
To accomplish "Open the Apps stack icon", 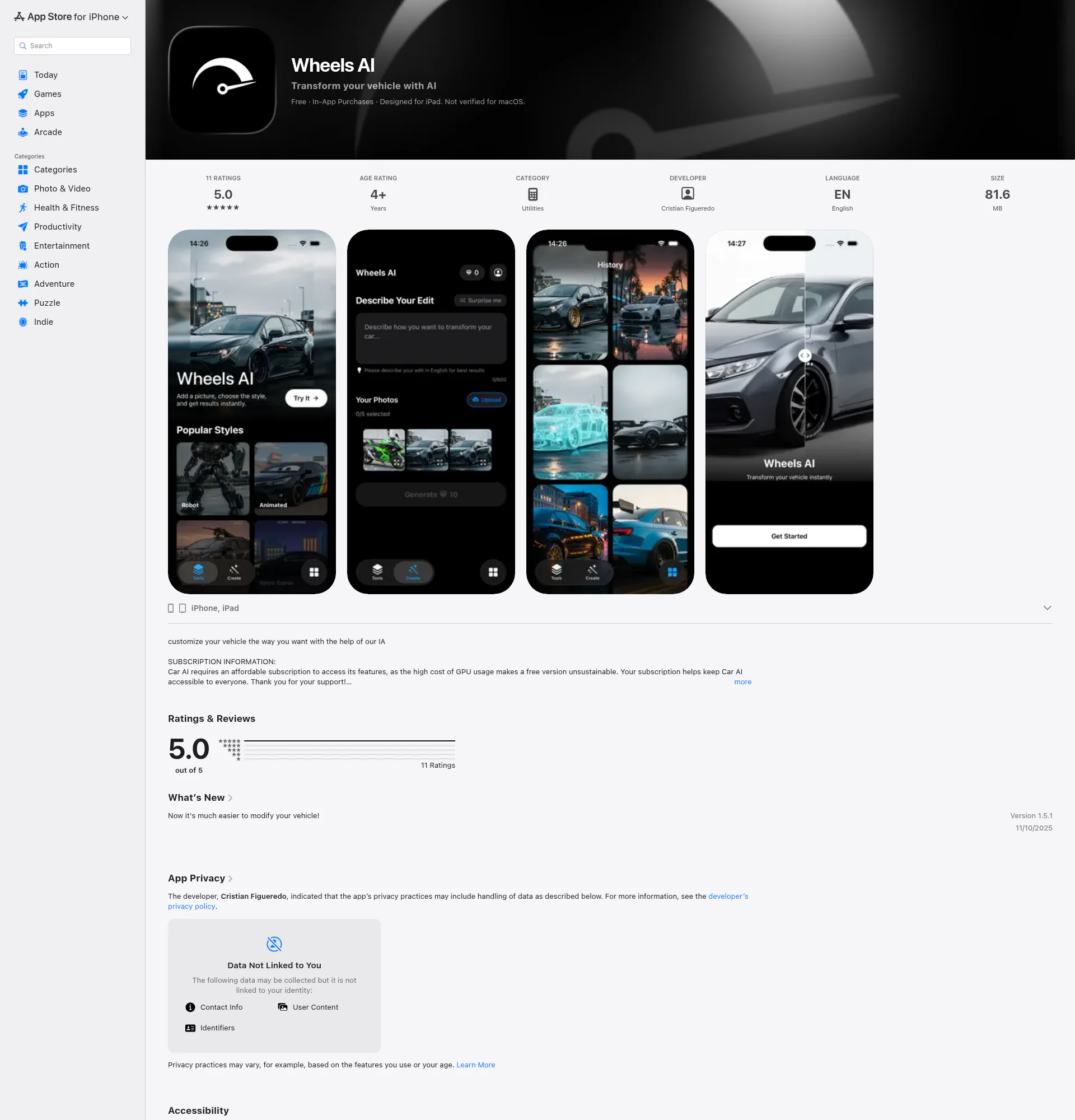I will coord(23,113).
